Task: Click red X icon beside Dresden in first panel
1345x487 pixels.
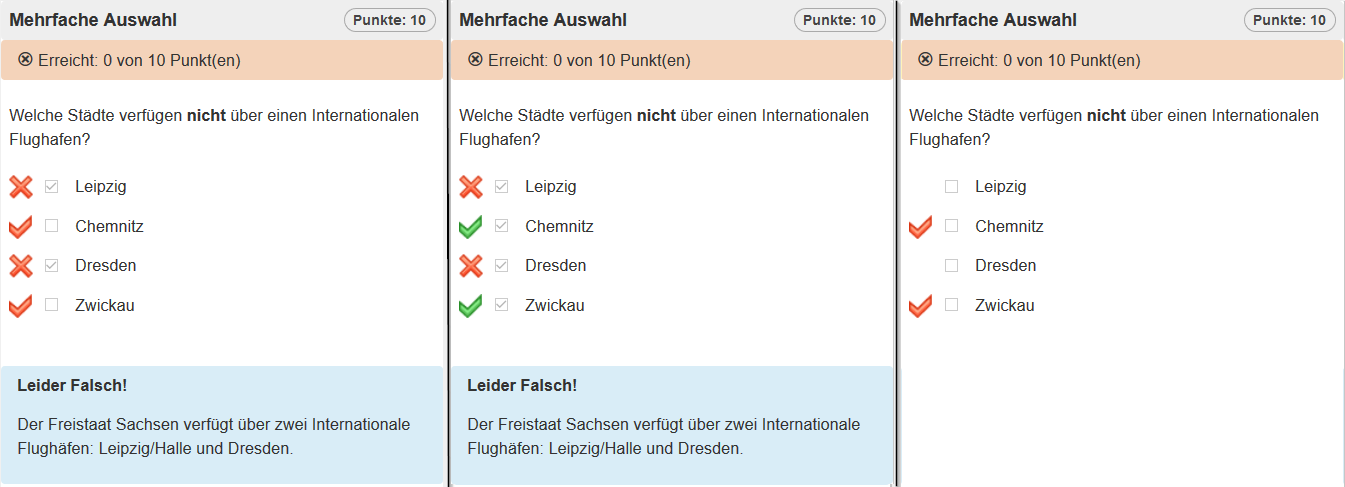Action: tap(20, 266)
